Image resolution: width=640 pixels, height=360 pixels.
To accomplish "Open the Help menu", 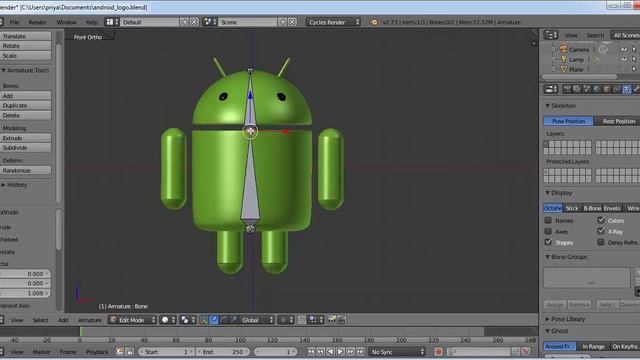I will (x=91, y=22).
